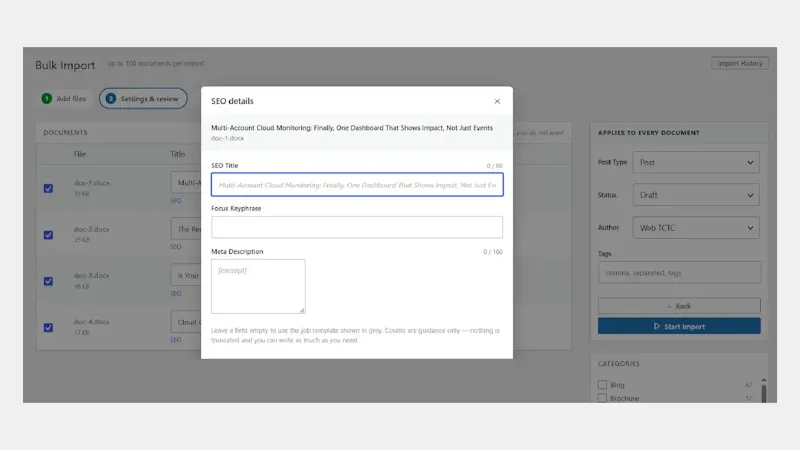Click the CATEGORIES section label

coord(618,364)
